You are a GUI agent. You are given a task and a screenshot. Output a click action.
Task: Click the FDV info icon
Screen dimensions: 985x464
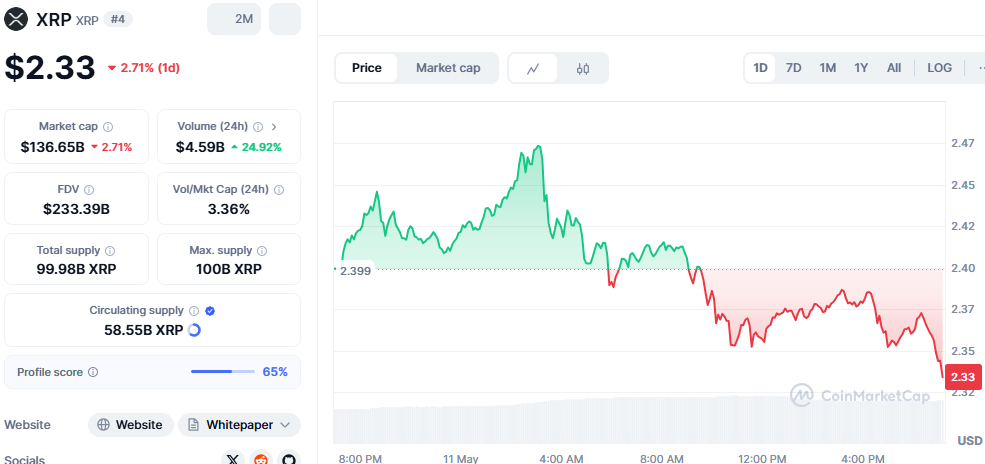[89, 189]
